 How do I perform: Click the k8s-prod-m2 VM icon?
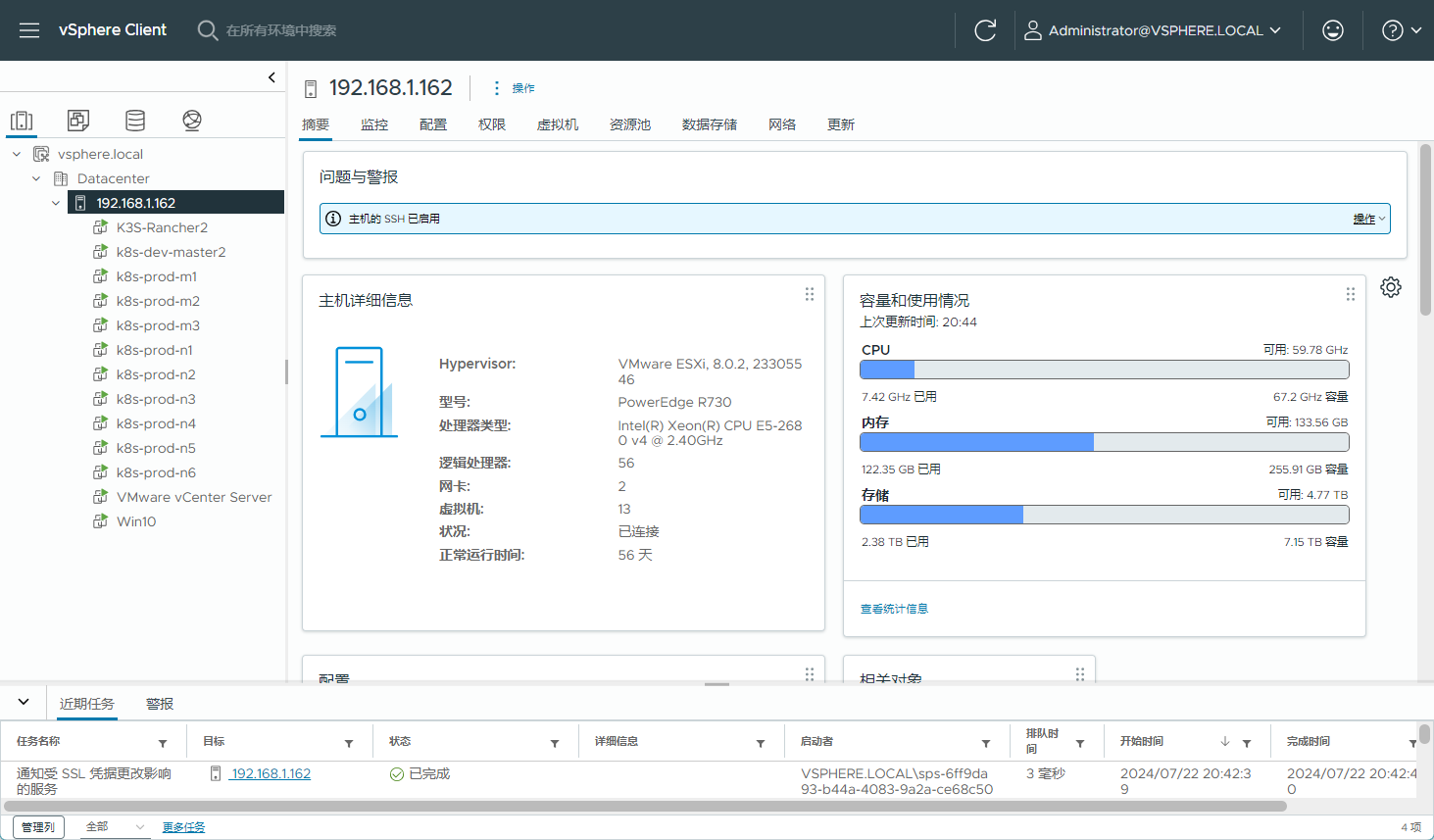coord(100,301)
